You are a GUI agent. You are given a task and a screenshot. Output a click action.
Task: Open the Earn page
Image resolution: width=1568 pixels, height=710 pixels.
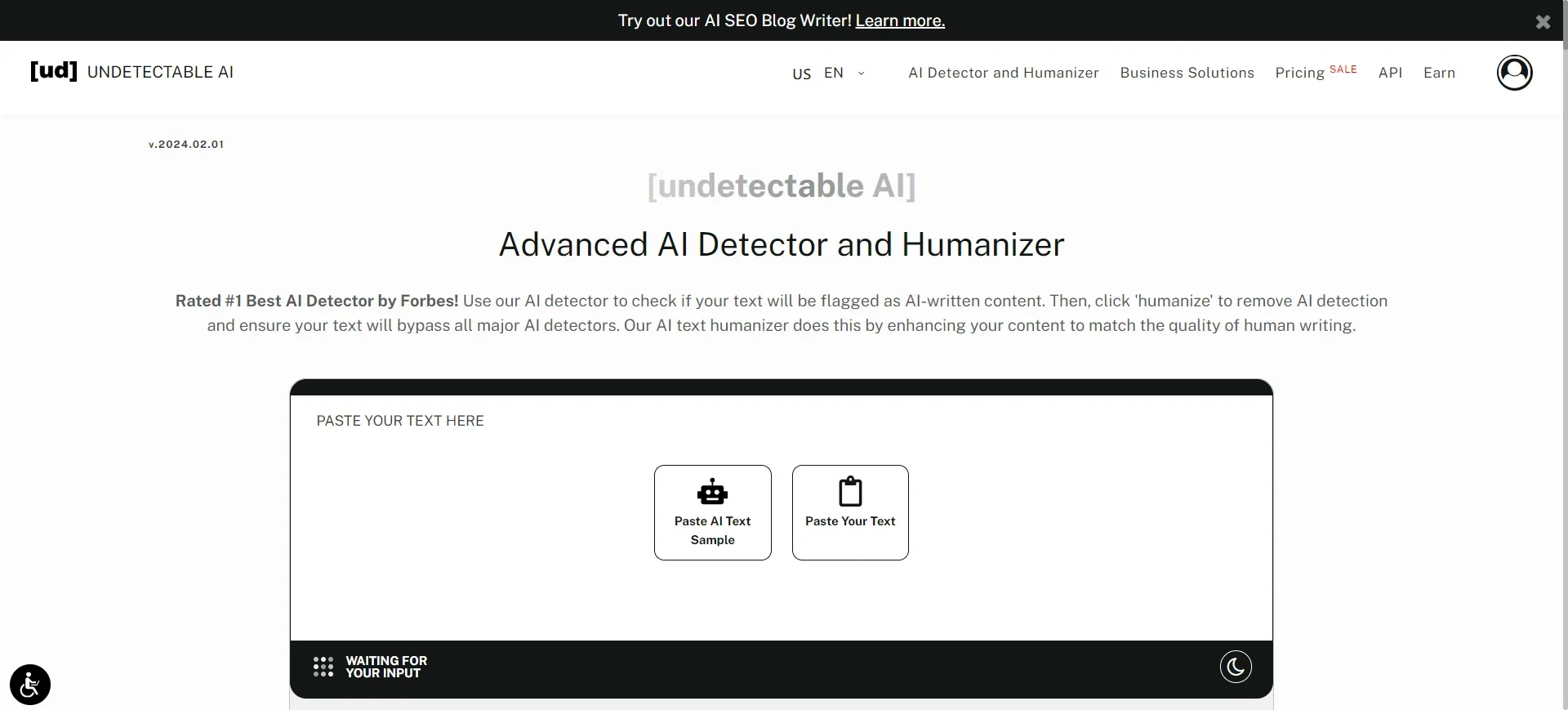point(1439,73)
